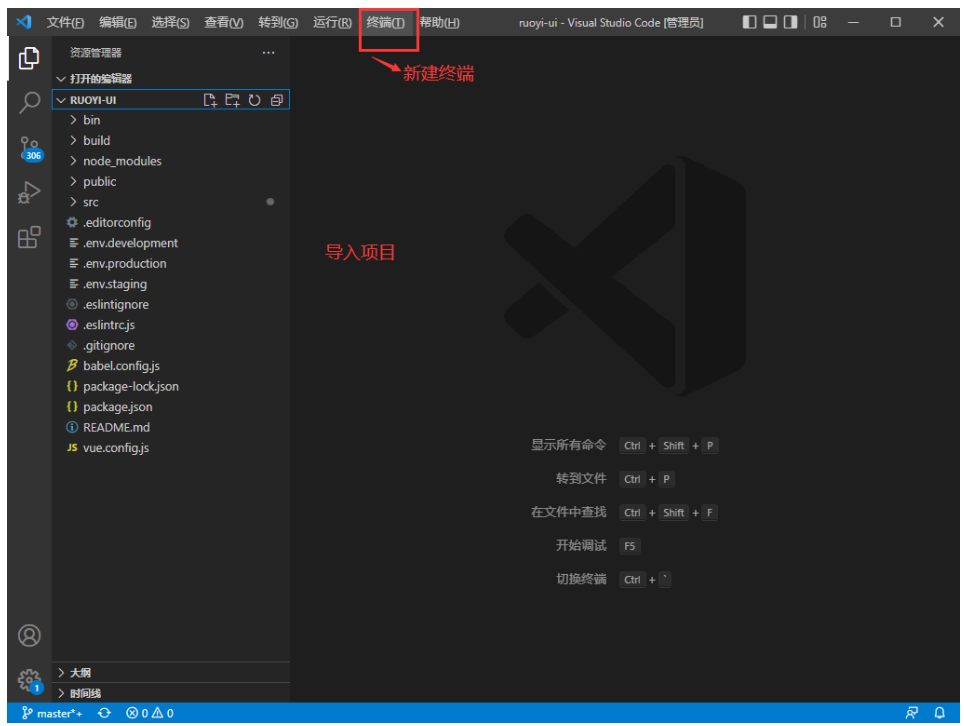Open explorer more actions ellipsis
This screenshot has height=726, width=964.
pos(268,53)
